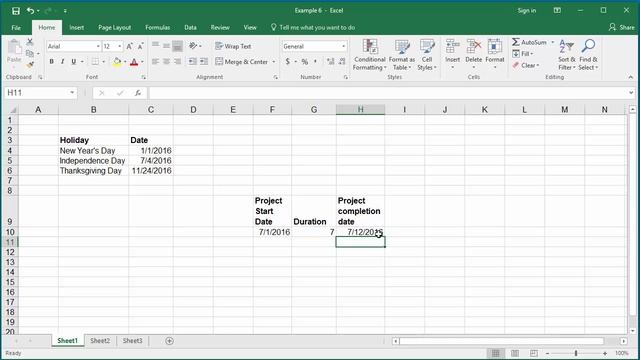Expand the Merge & Center dropdown arrow
This screenshot has width=640, height=360.
click(274, 62)
